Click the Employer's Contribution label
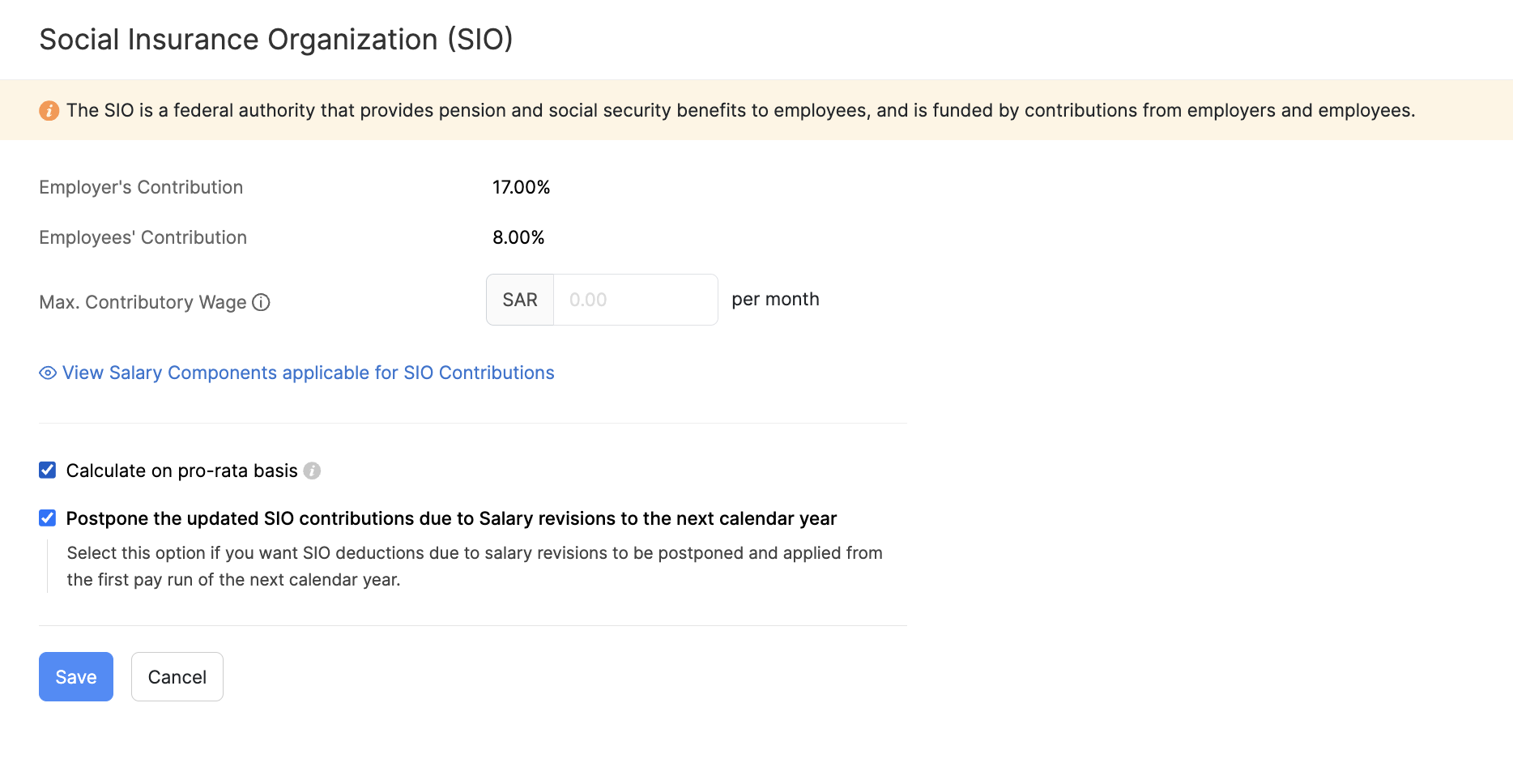 (x=141, y=187)
